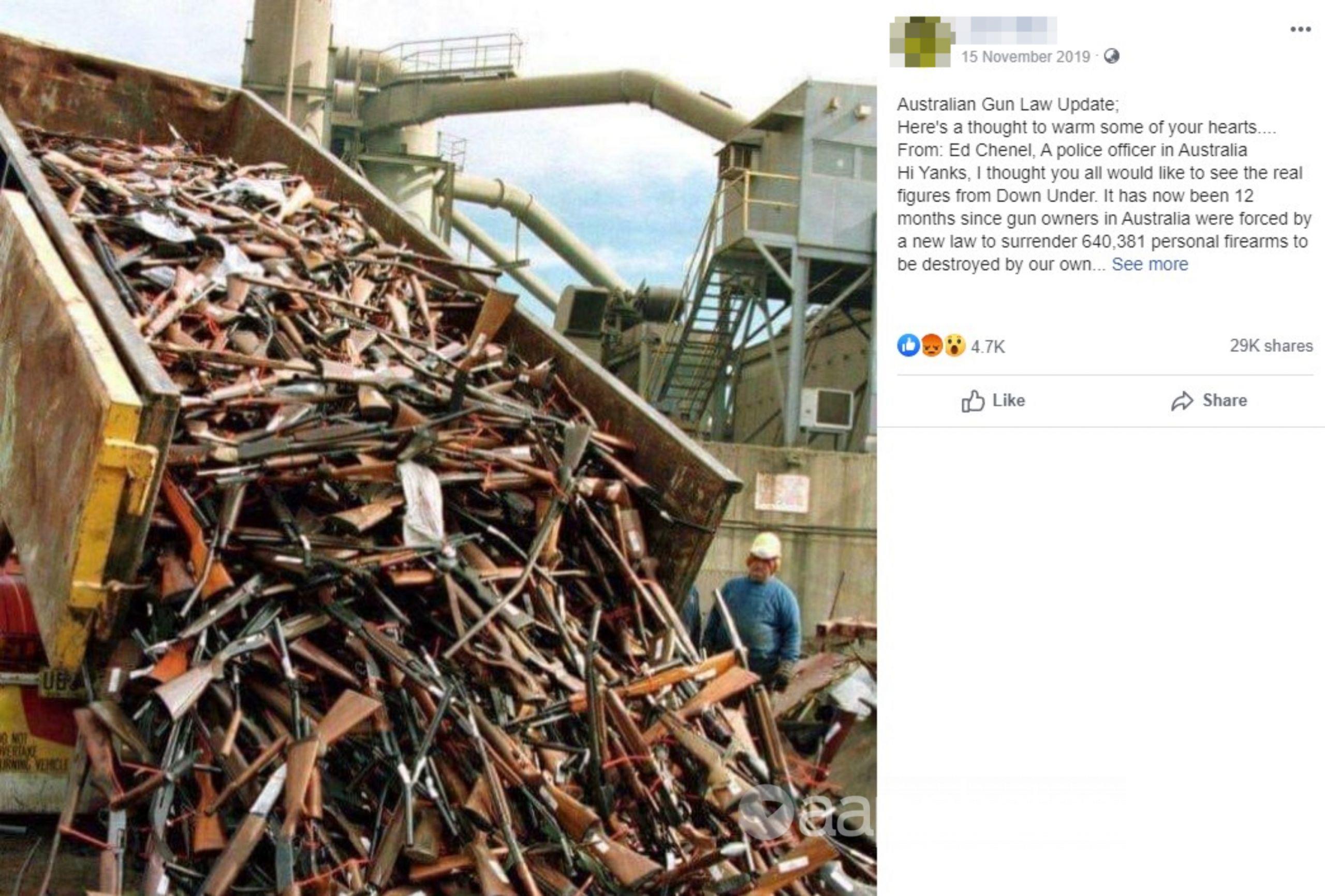Expand the post with See more

pos(1150,264)
